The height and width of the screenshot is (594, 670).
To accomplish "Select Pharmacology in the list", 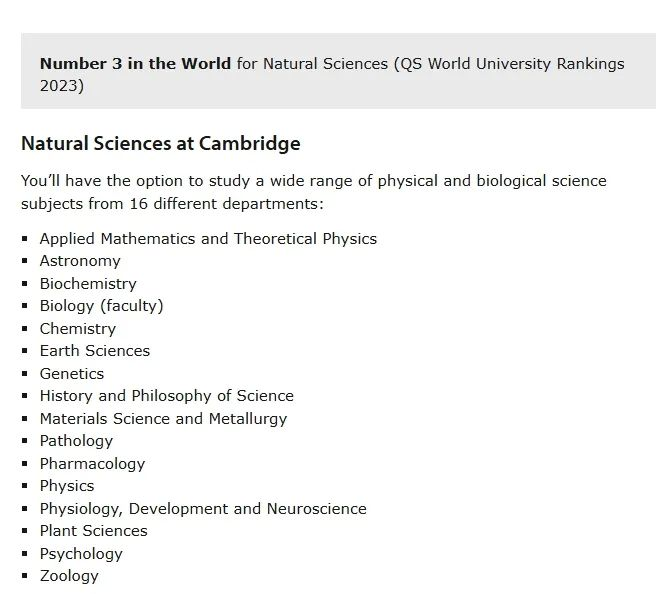I will tap(92, 464).
